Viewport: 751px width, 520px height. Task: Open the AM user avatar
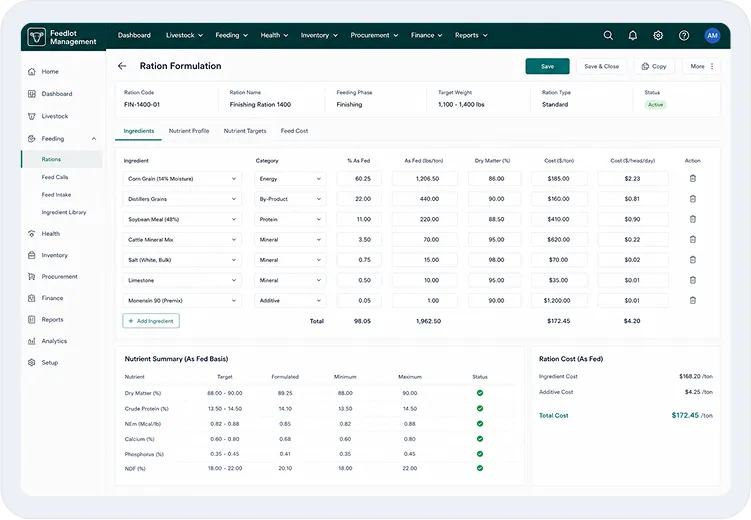(x=712, y=35)
